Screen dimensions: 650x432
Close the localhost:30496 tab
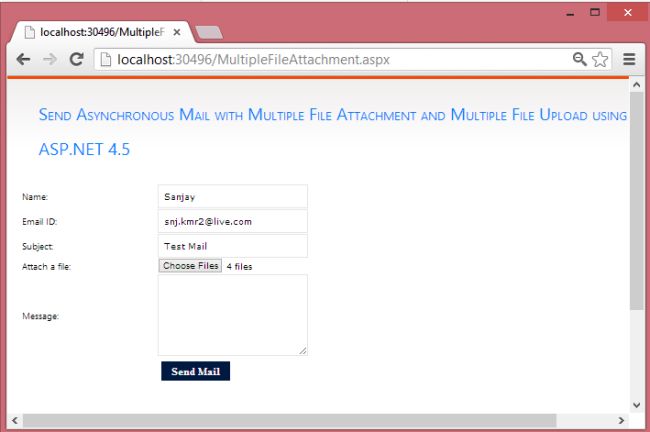(177, 32)
